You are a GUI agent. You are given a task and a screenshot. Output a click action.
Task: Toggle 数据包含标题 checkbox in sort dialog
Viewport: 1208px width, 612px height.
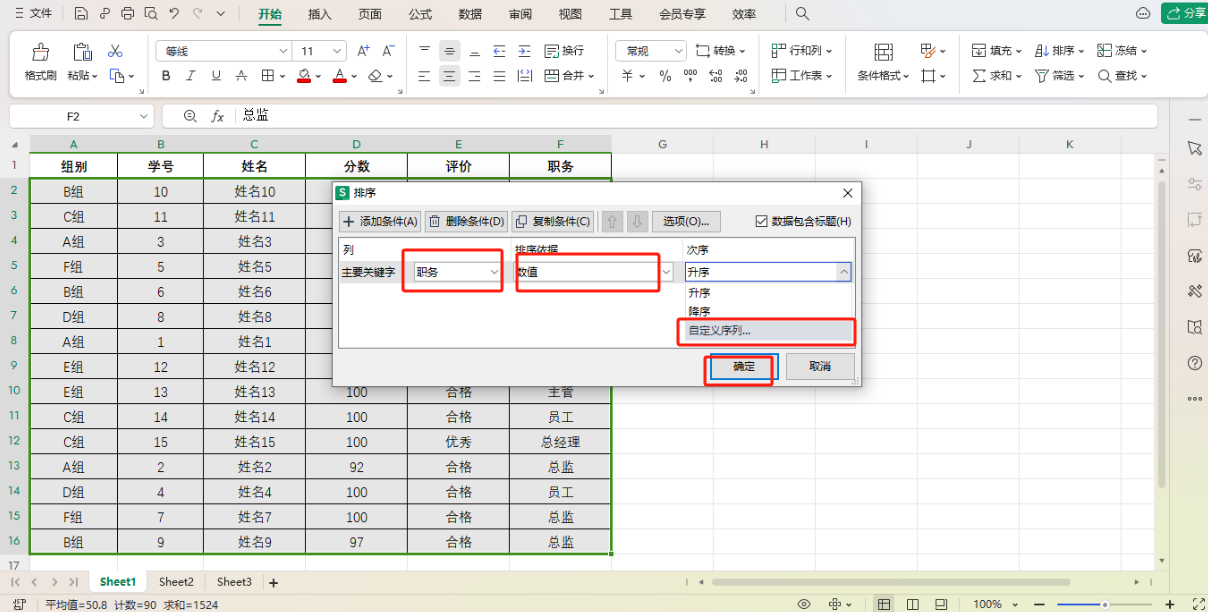(762, 221)
